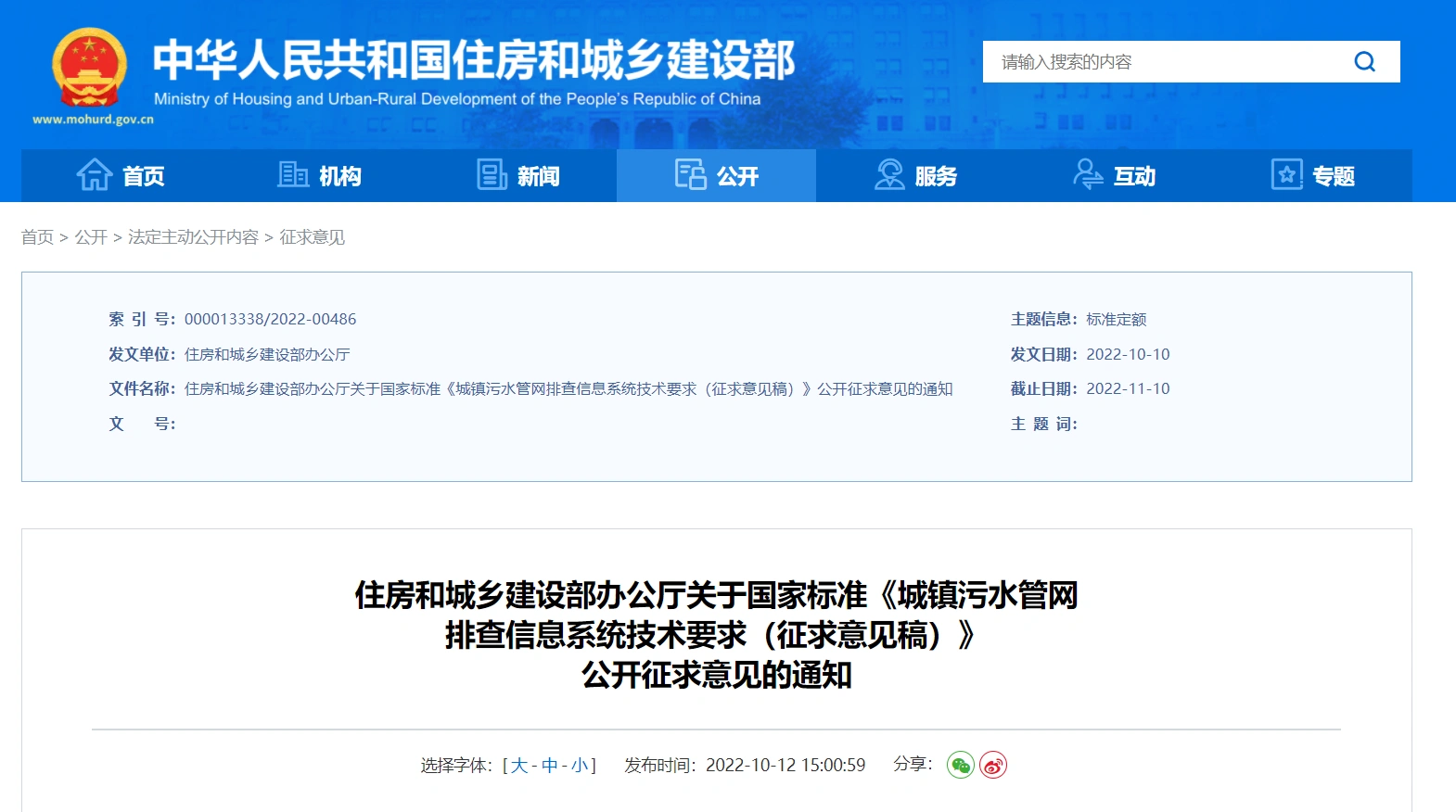
Task: Set font size to 中
Action: [550, 766]
